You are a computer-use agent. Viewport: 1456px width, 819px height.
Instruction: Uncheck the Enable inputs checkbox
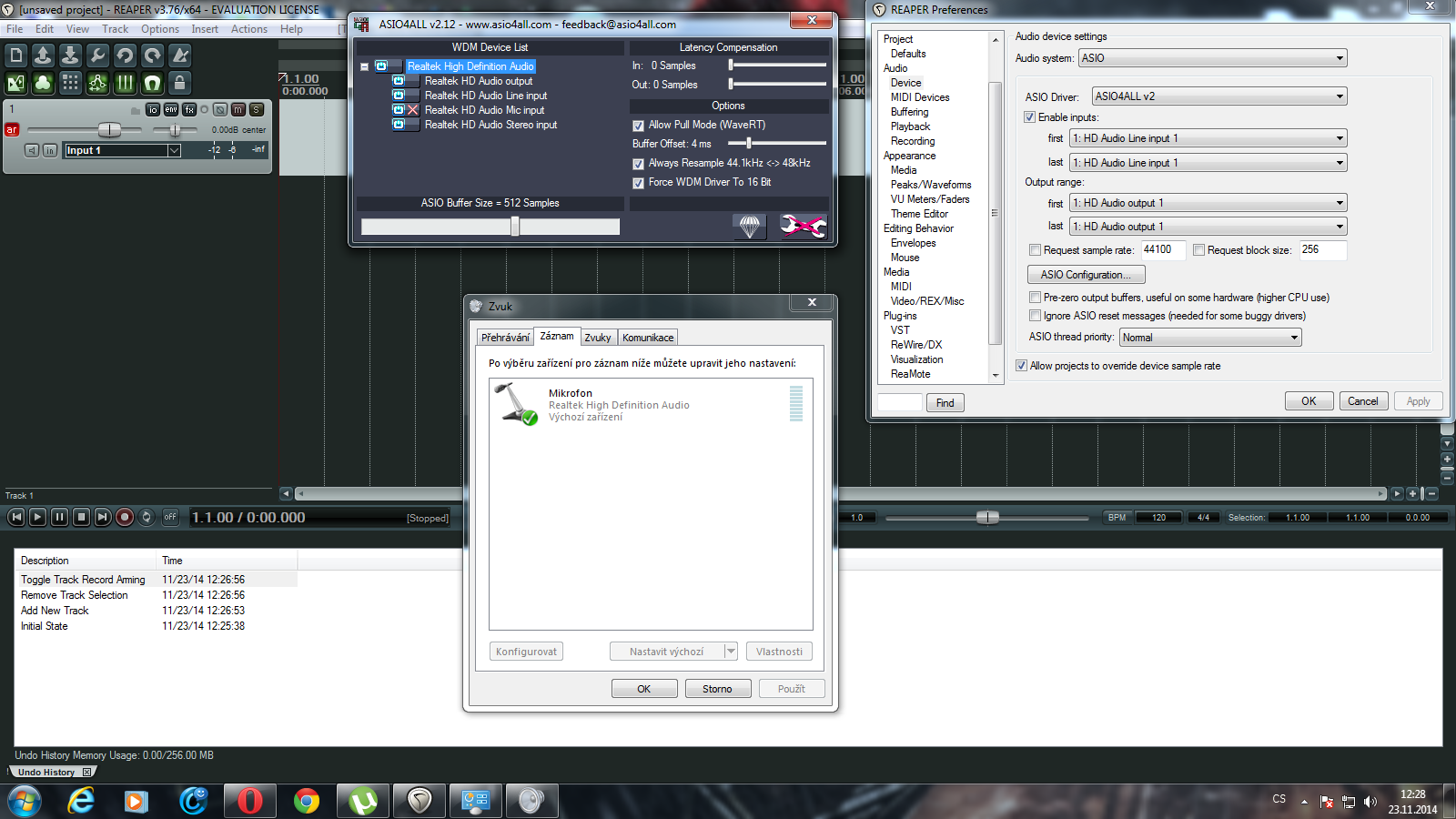[x=1030, y=117]
